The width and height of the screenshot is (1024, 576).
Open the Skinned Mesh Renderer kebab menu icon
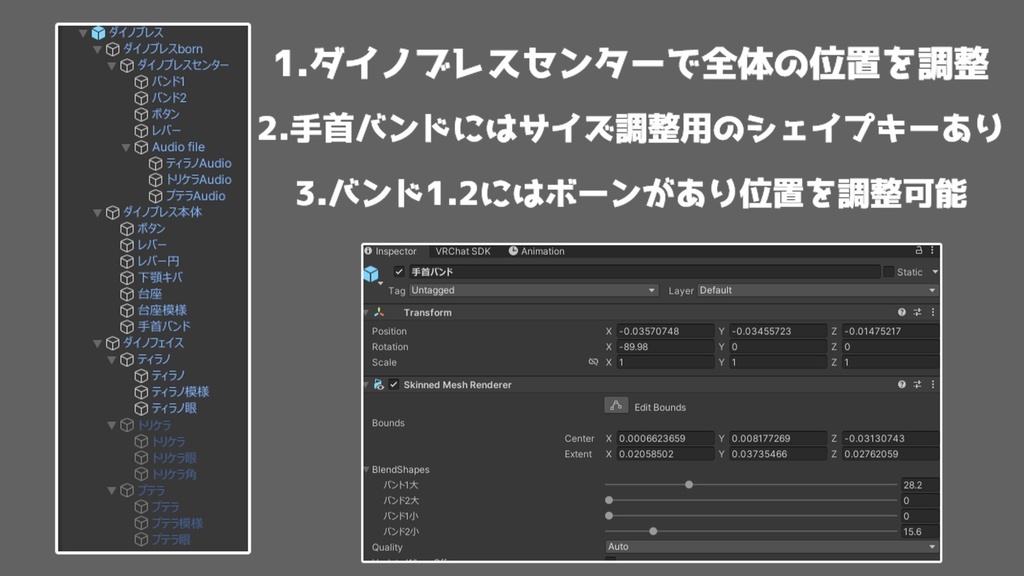[933, 384]
